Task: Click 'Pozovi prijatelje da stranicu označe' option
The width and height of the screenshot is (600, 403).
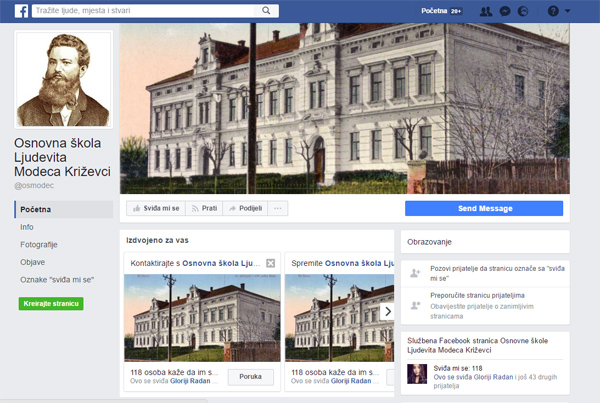Action: tap(497, 273)
